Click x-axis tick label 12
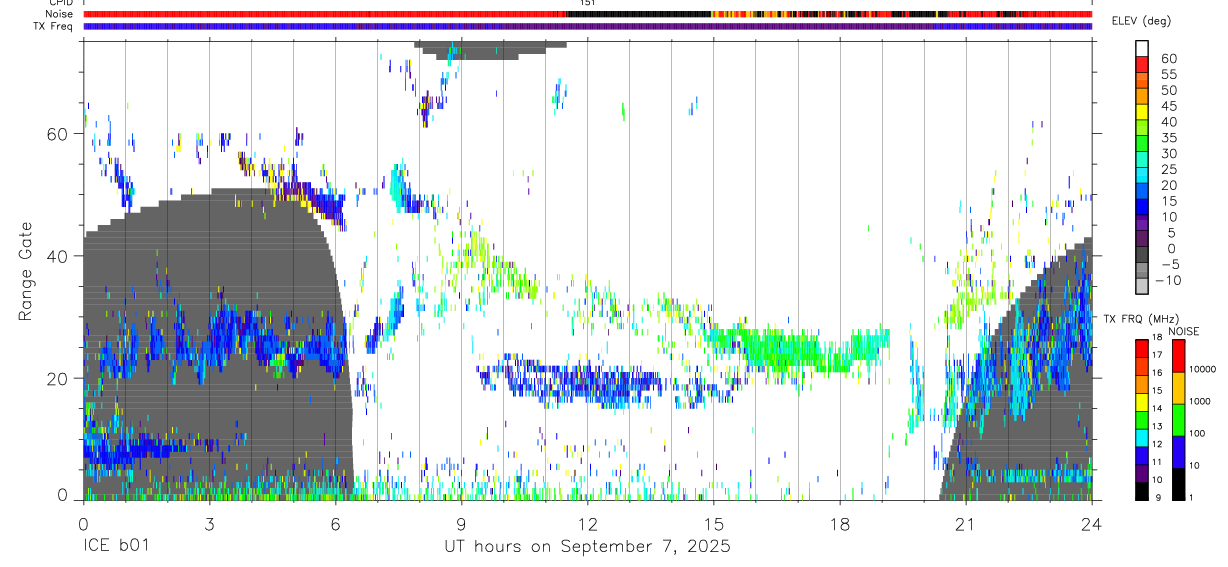1228x567 pixels. (588, 524)
